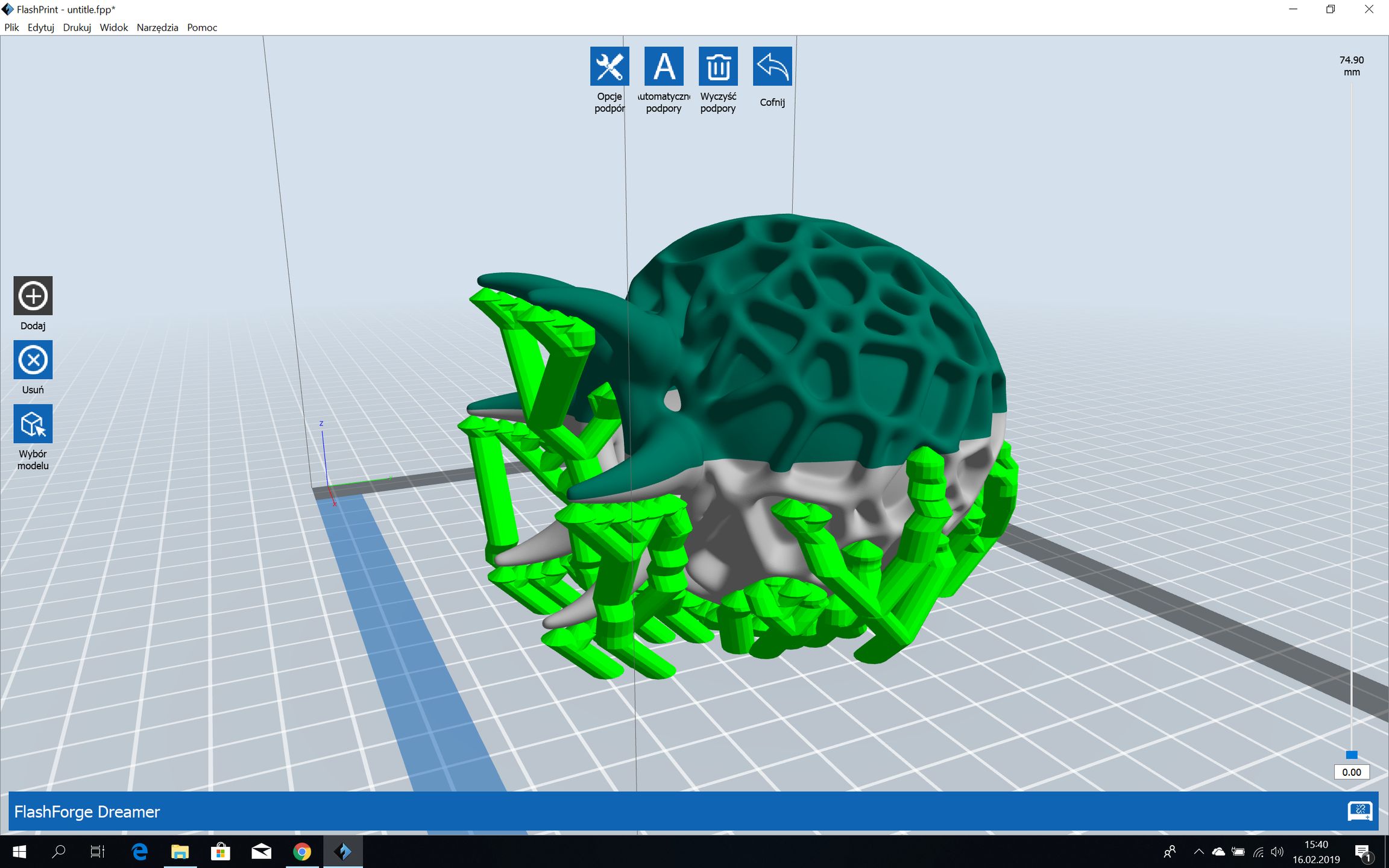1389x868 pixels.
Task: Click the 0.00 layer height value field
Action: (x=1352, y=772)
